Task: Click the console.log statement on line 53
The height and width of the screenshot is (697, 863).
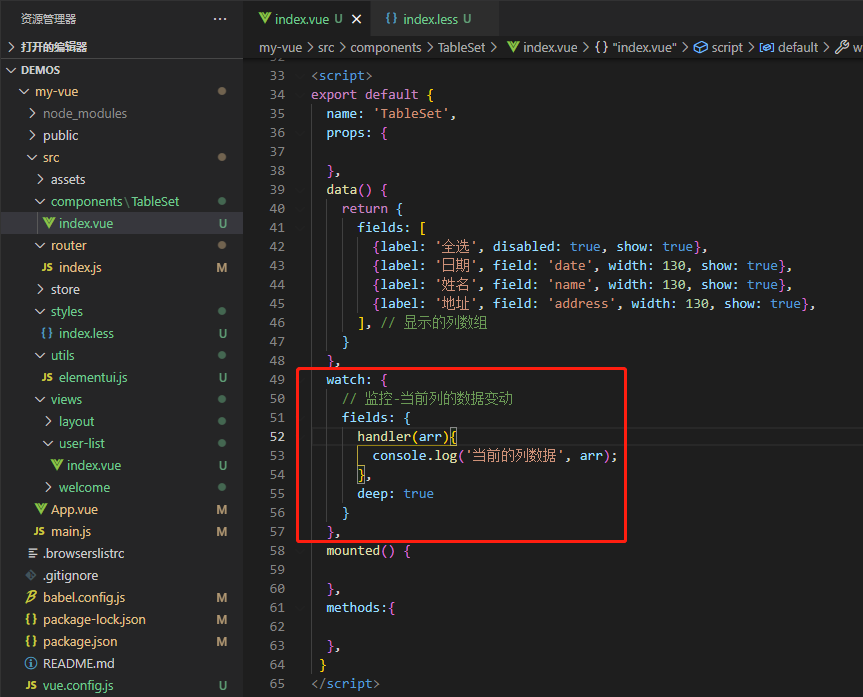Action: pos(495,456)
